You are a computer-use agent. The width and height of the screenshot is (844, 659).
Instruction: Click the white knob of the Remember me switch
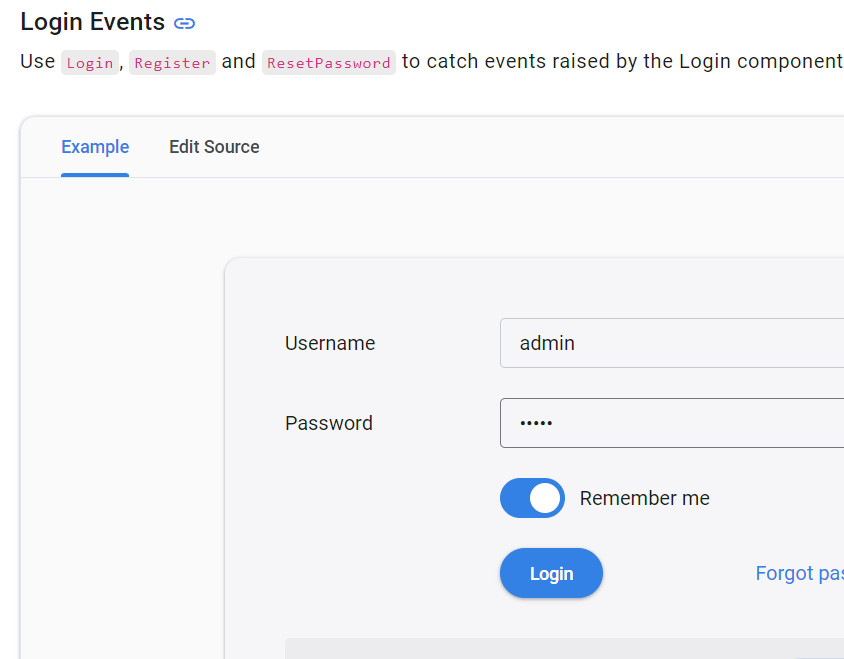click(x=545, y=498)
